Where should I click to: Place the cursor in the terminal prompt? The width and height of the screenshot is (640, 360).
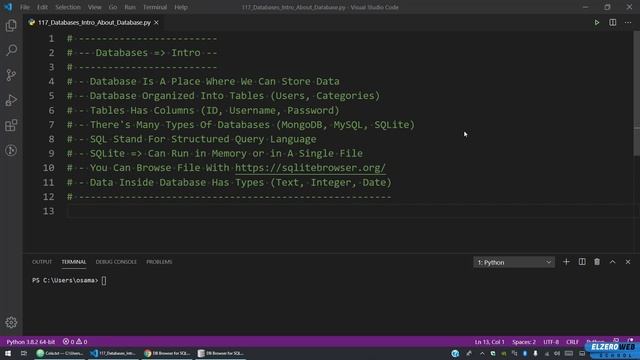click(104, 280)
